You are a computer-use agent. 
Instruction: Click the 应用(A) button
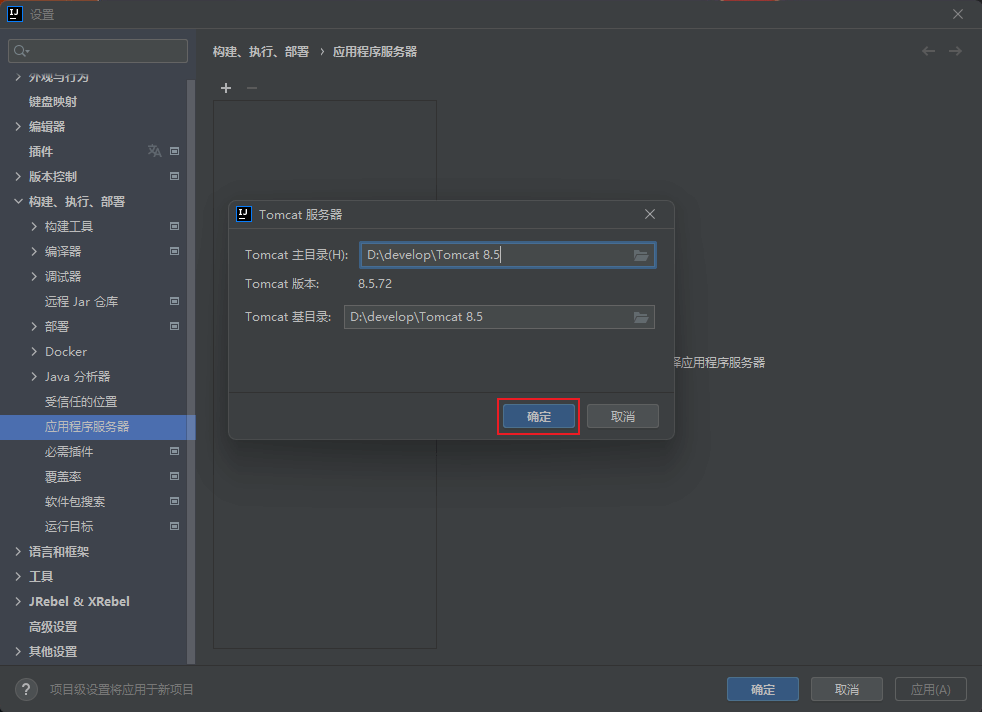[931, 689]
